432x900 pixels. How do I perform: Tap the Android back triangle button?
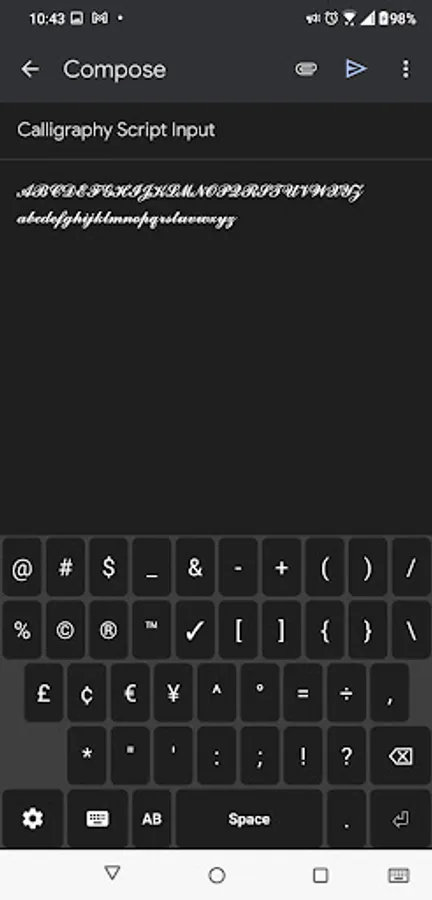112,874
